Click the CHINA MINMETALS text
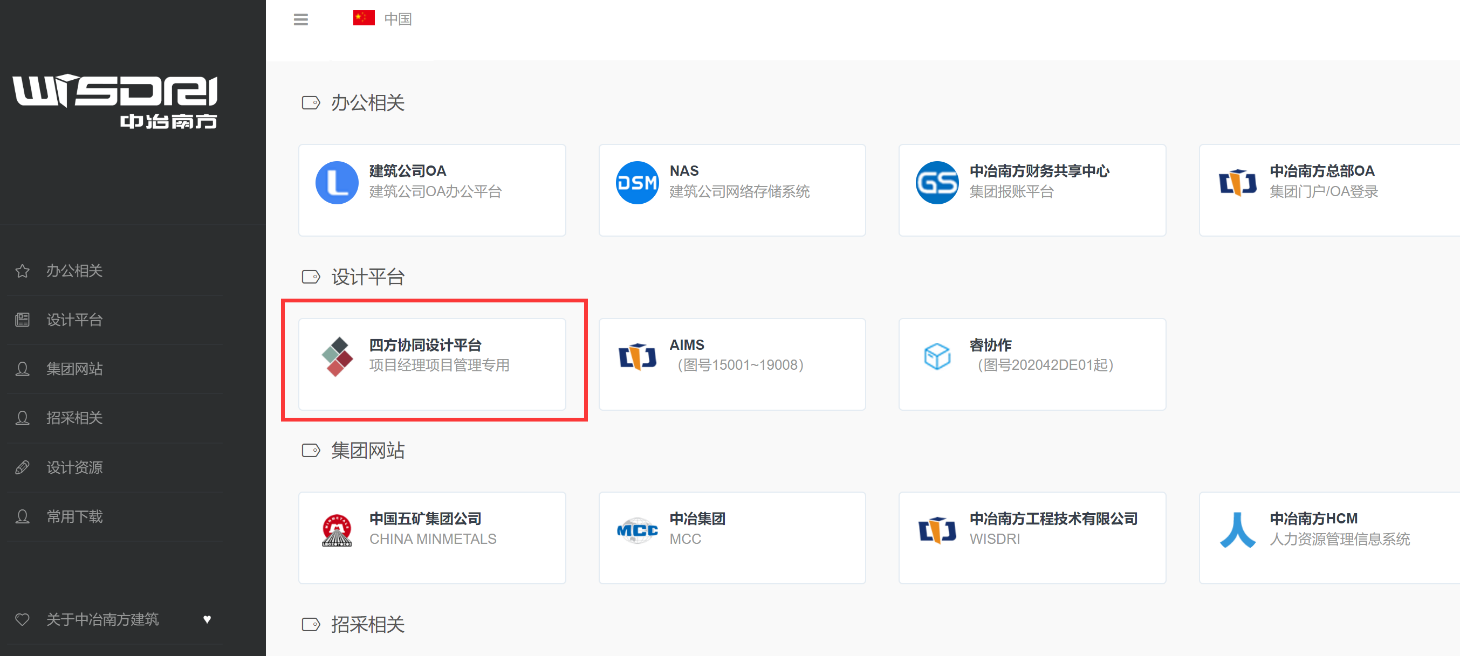 pos(433,539)
